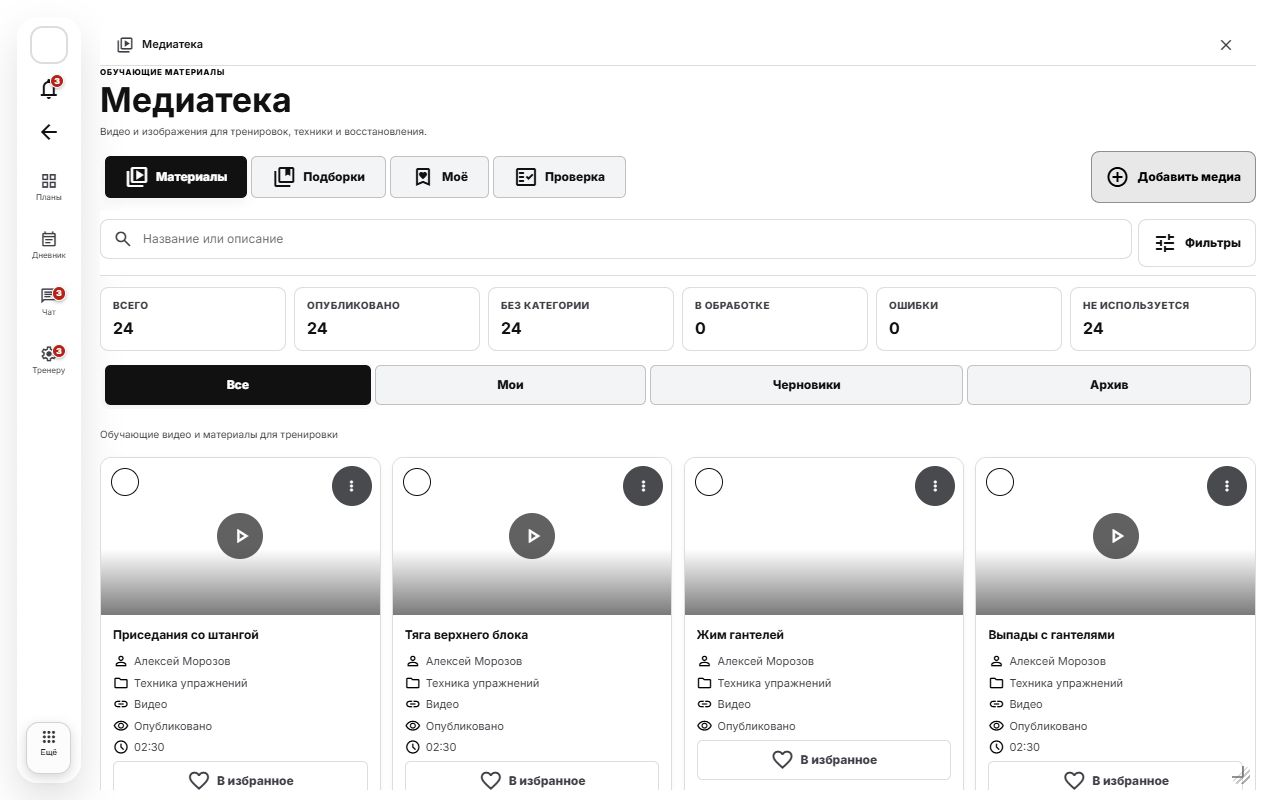1280x800 pixels.
Task: Click the Добавить медиа button
Action: 1173,177
